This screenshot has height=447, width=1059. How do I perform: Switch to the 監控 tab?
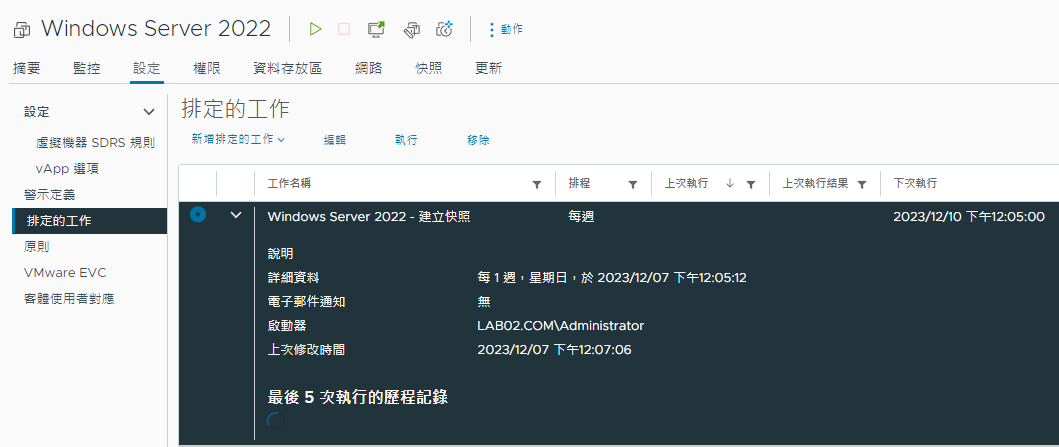point(86,68)
